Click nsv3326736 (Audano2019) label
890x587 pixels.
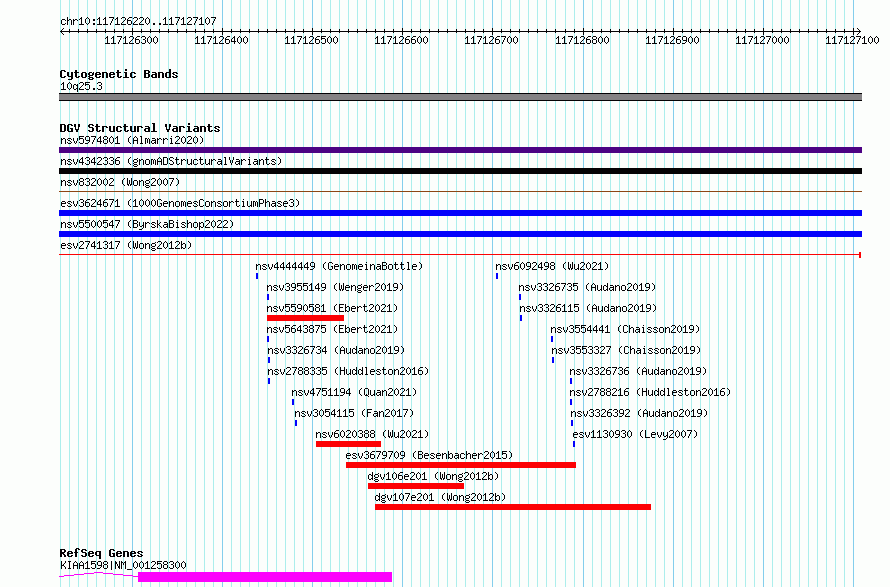click(638, 371)
